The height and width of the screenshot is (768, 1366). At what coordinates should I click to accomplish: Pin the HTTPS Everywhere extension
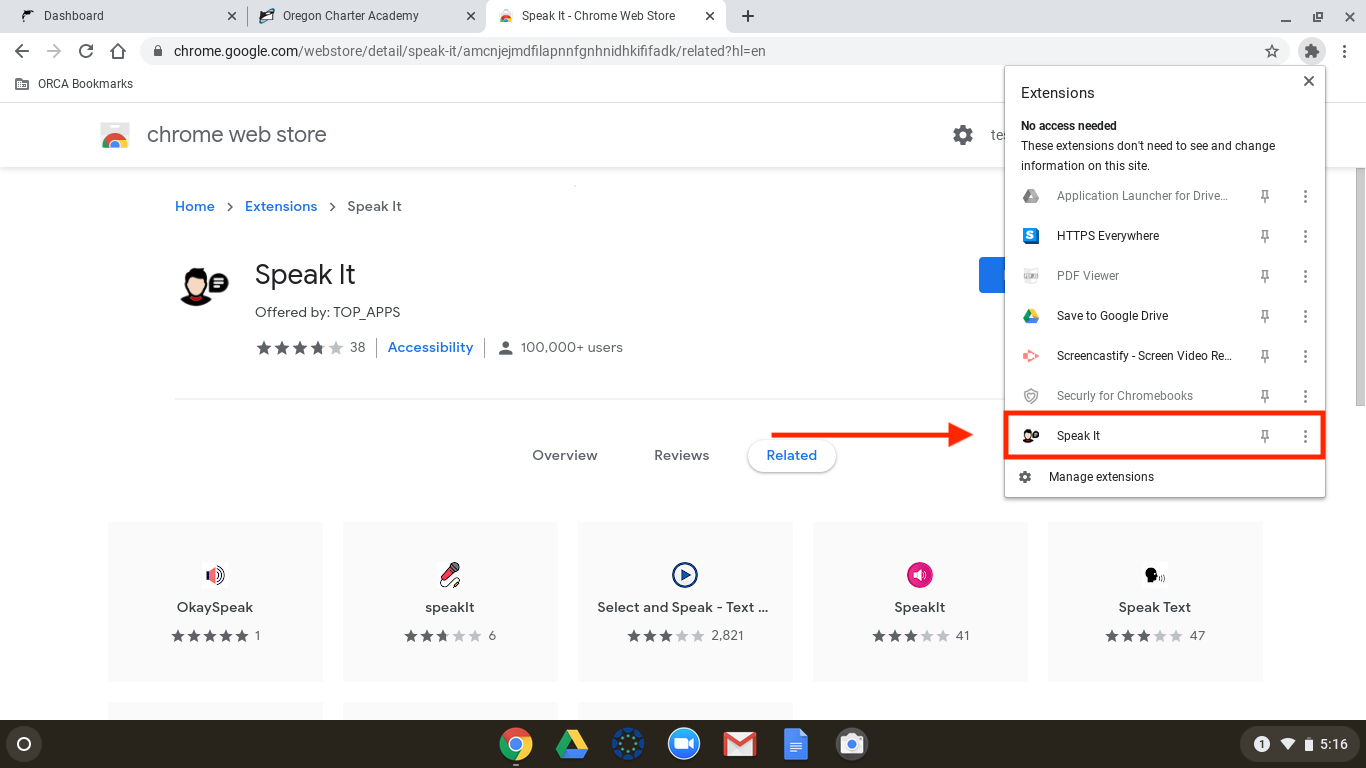[x=1265, y=236]
